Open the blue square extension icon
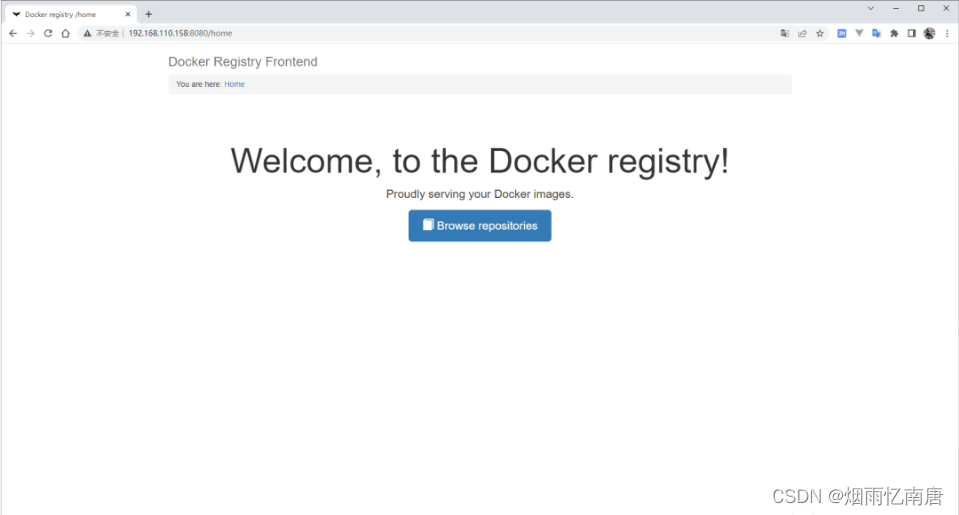 [842, 33]
